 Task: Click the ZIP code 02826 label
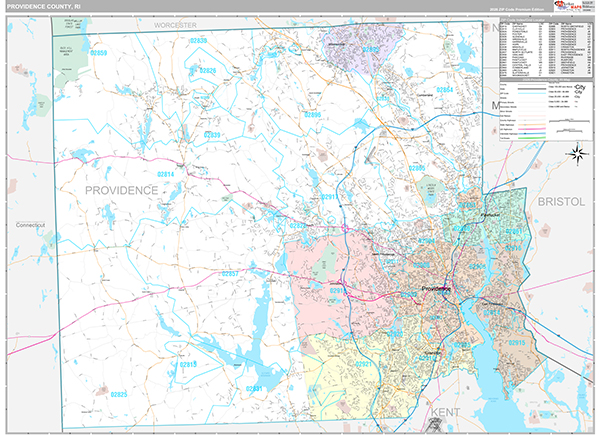tap(207, 72)
